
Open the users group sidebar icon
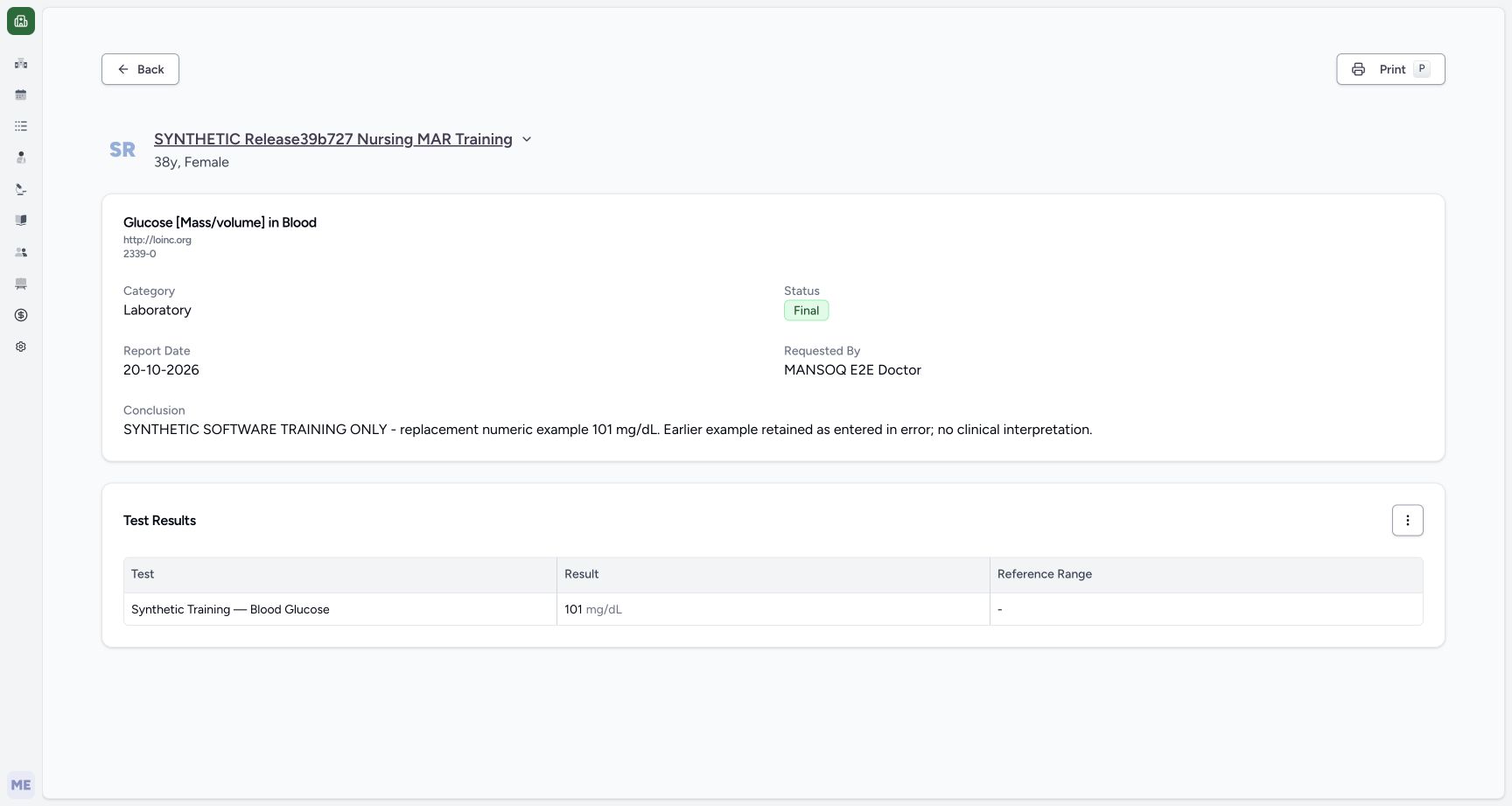click(21, 252)
